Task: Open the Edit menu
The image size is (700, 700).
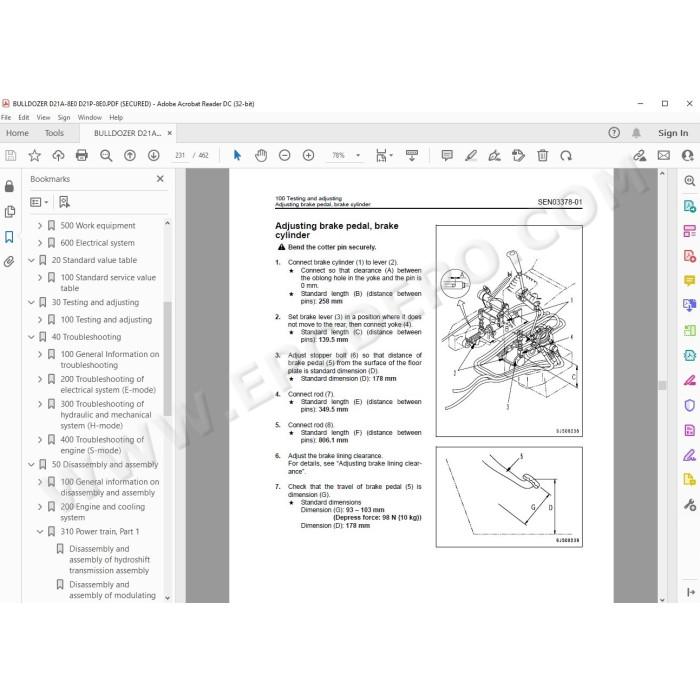Action: (24, 117)
